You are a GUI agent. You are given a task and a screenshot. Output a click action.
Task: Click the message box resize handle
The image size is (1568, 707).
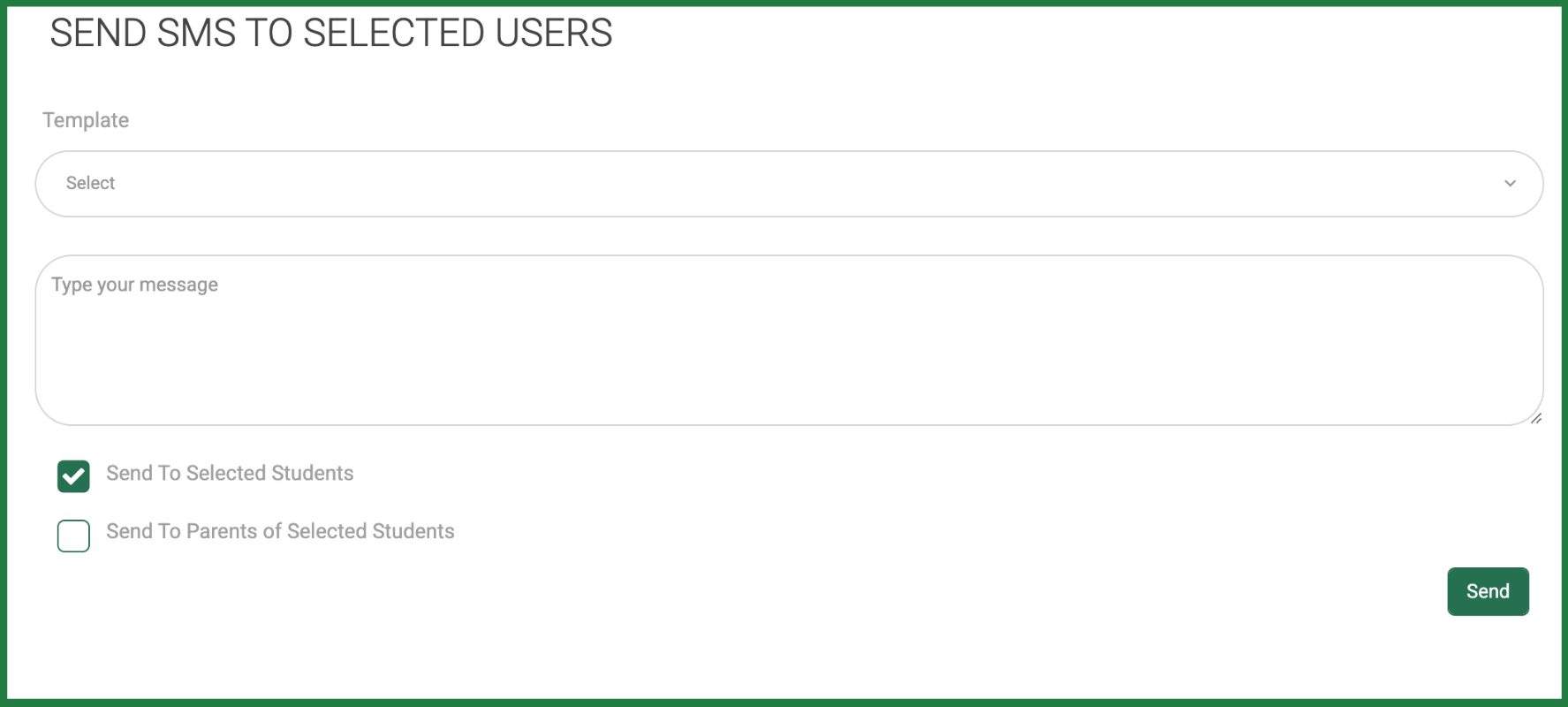click(x=1535, y=418)
